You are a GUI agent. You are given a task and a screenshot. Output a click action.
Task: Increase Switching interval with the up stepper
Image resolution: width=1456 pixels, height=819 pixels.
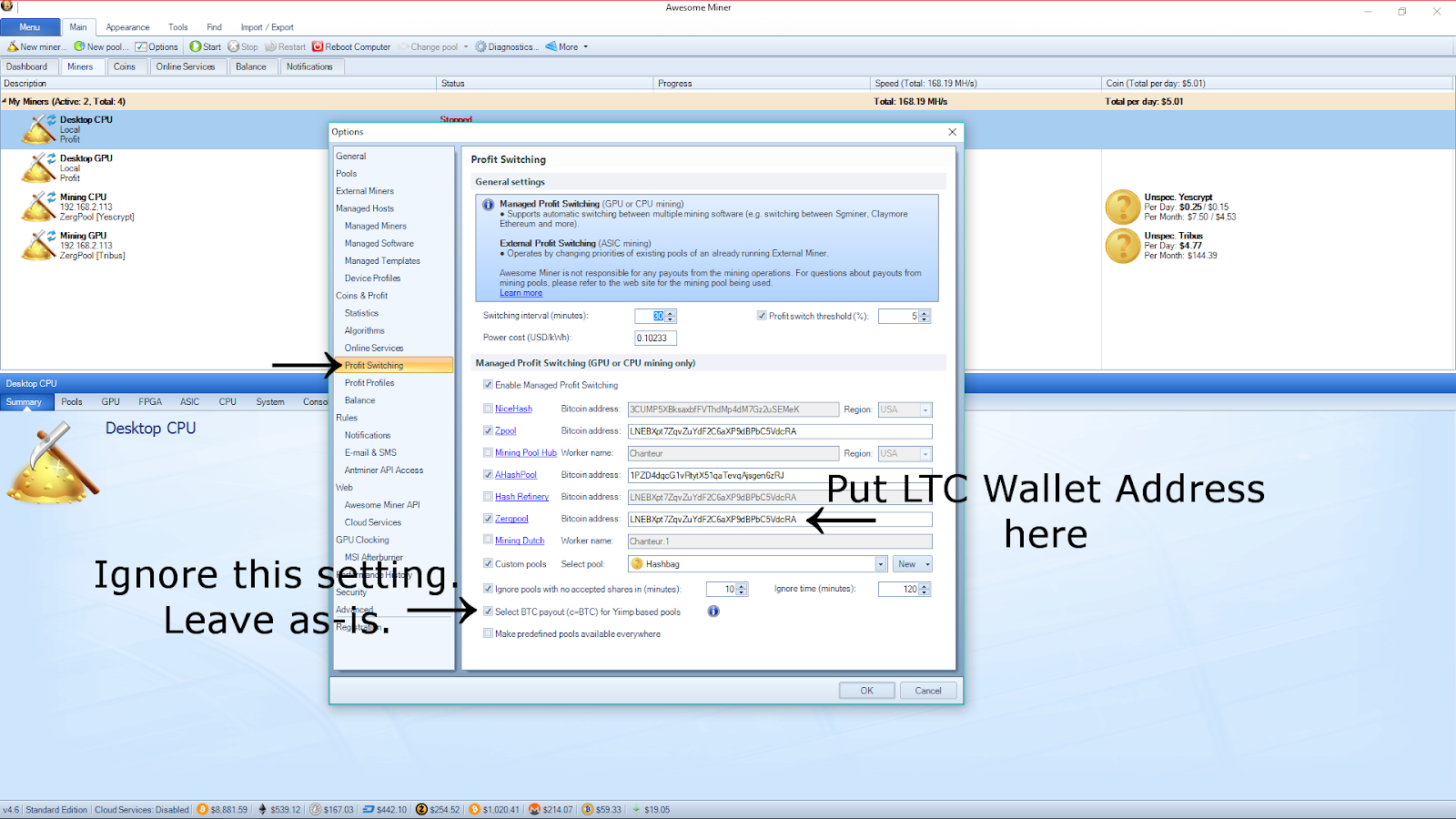(670, 312)
